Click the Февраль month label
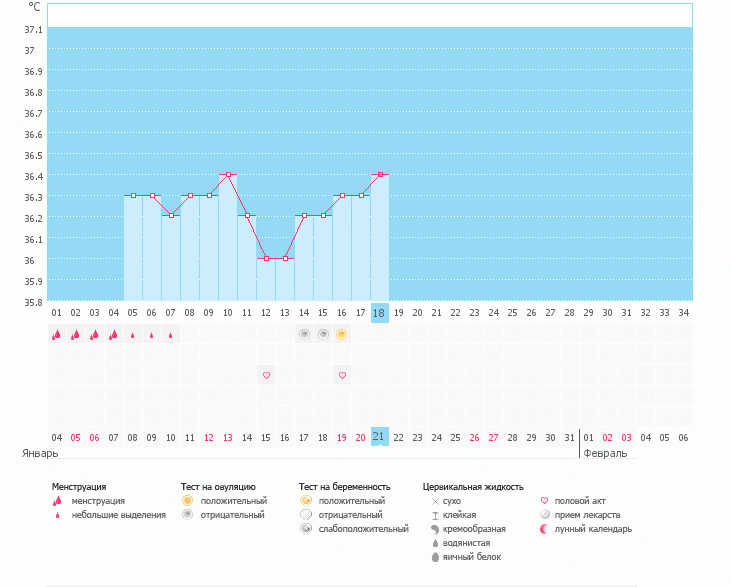Image resolution: width=731 pixels, height=587 pixels. tap(605, 453)
